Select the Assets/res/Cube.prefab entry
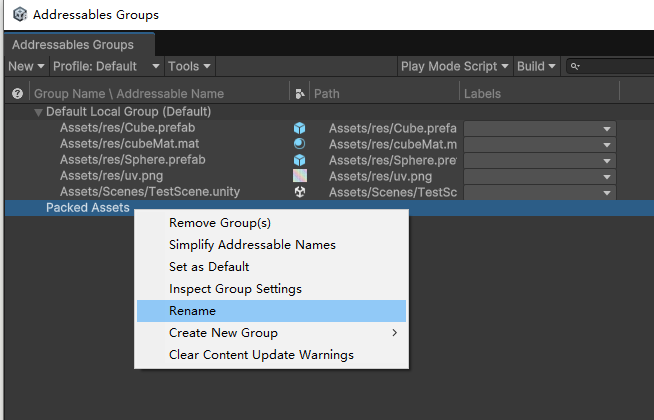 [x=127, y=128]
